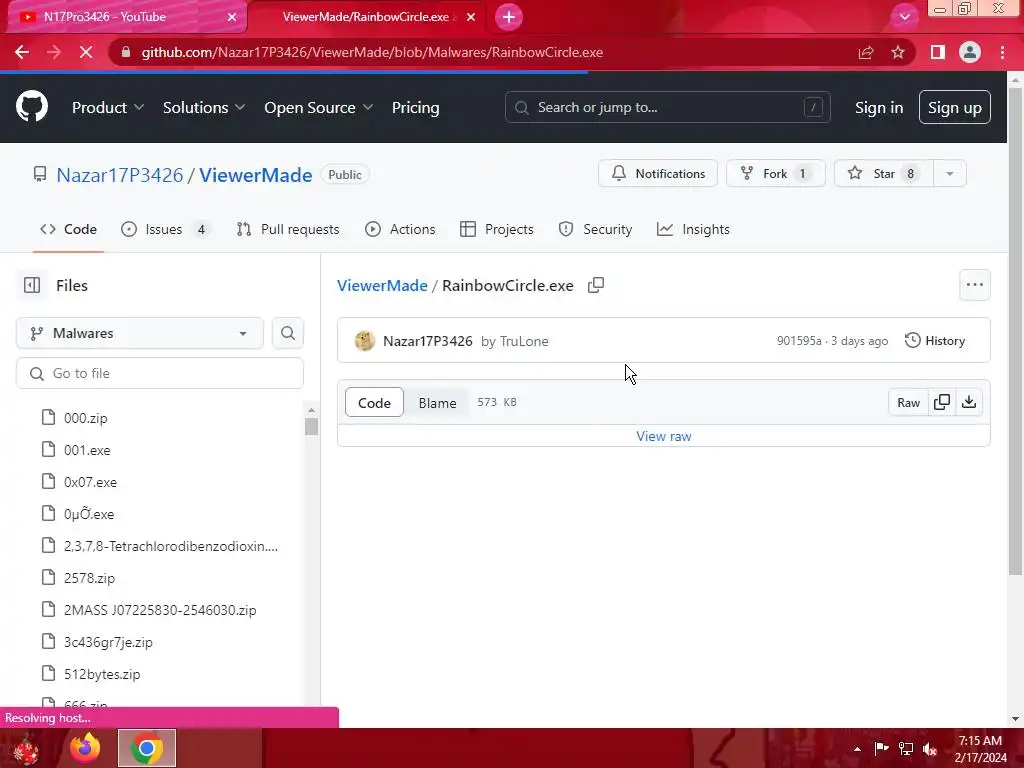The width and height of the screenshot is (1024, 768).
Task: Open the Projects tab
Action: [x=497, y=229]
